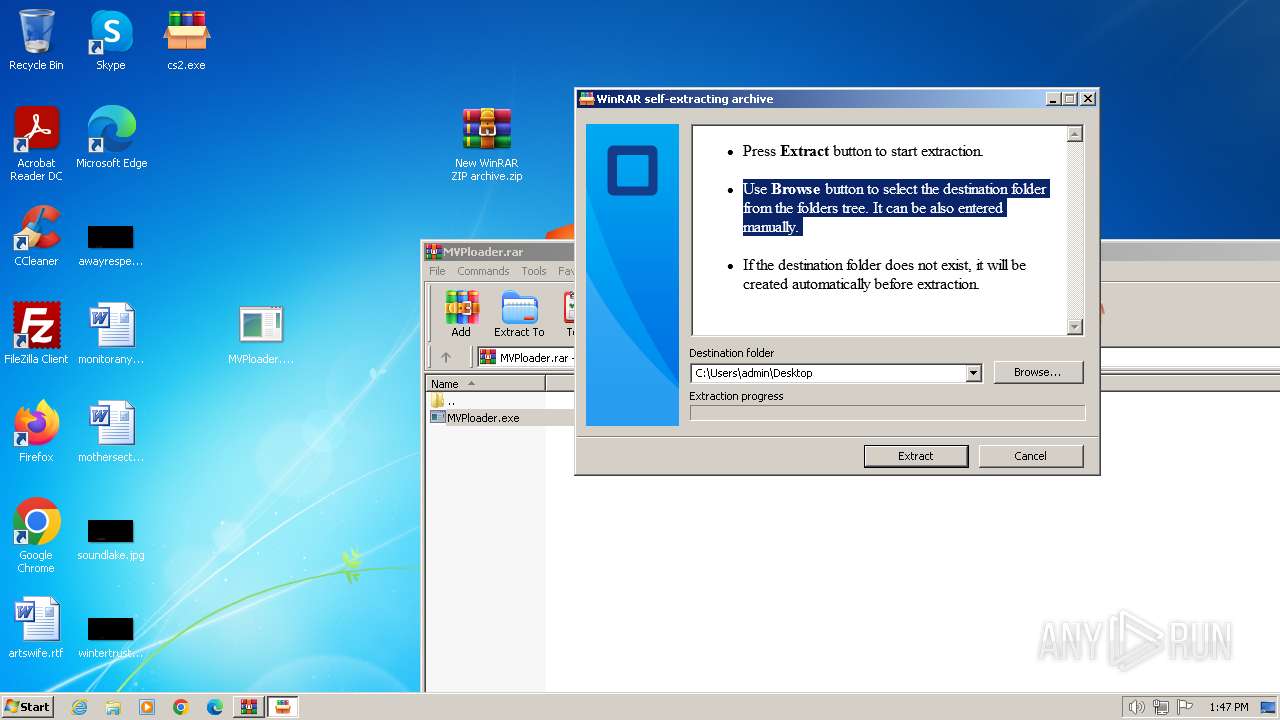This screenshot has width=1280, height=720.
Task: Click the Extract To icon in the WinRAR toolbar
Action: pyautogui.click(x=519, y=313)
